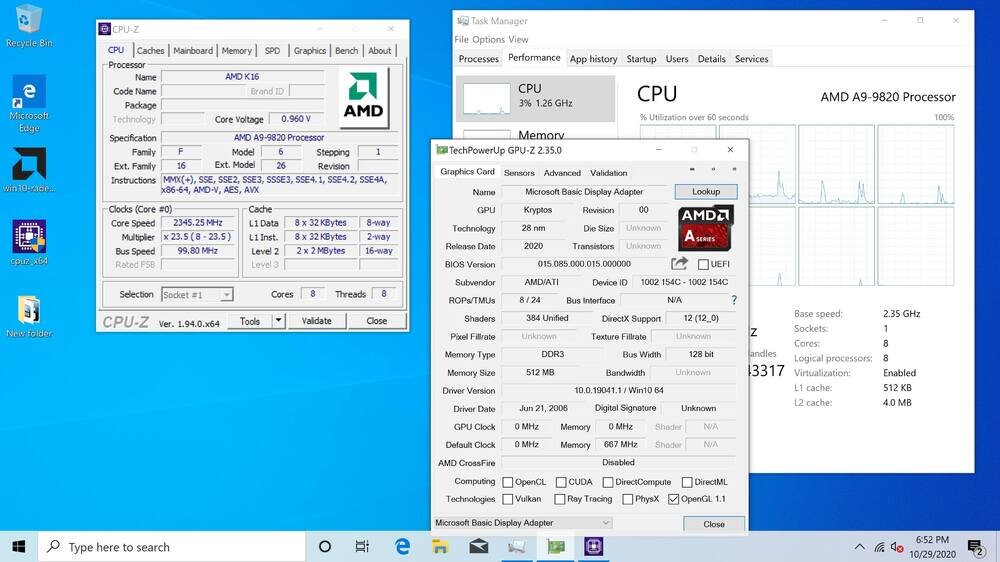Click the Tools button in CPU-Z
Image resolution: width=1000 pixels, height=562 pixels.
pos(250,321)
